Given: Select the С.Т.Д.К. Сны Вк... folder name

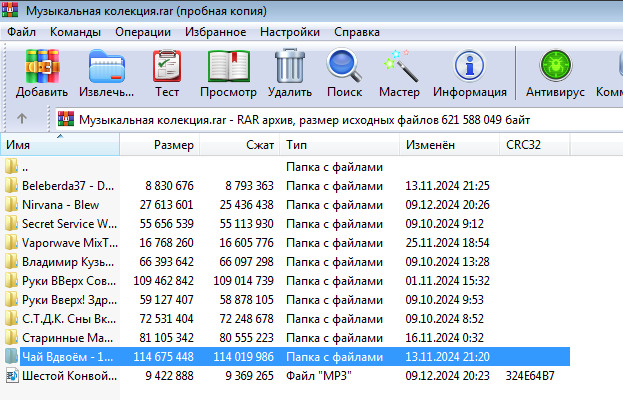Looking at the screenshot, I should 69,319.
